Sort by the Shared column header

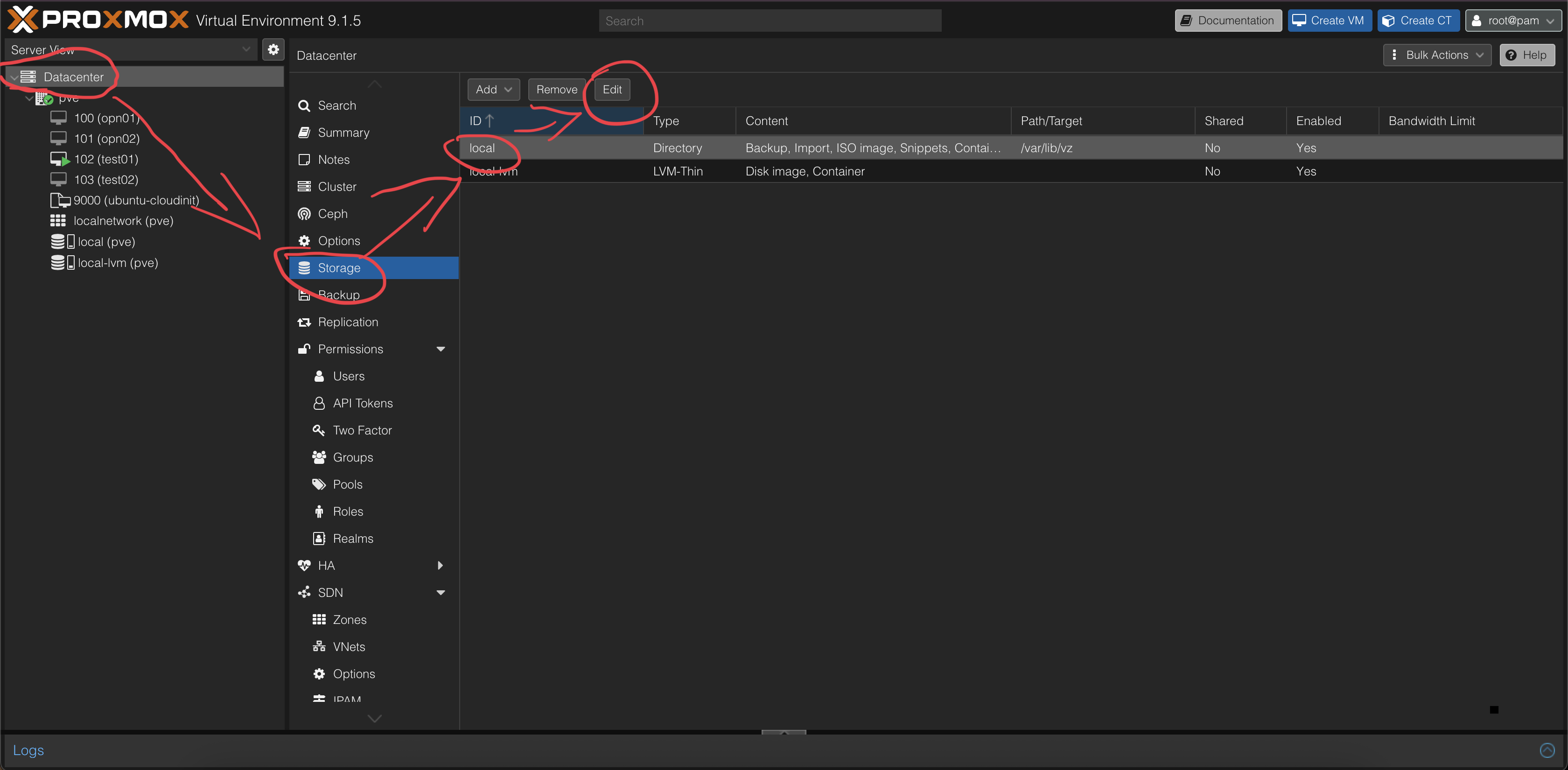coord(1240,121)
